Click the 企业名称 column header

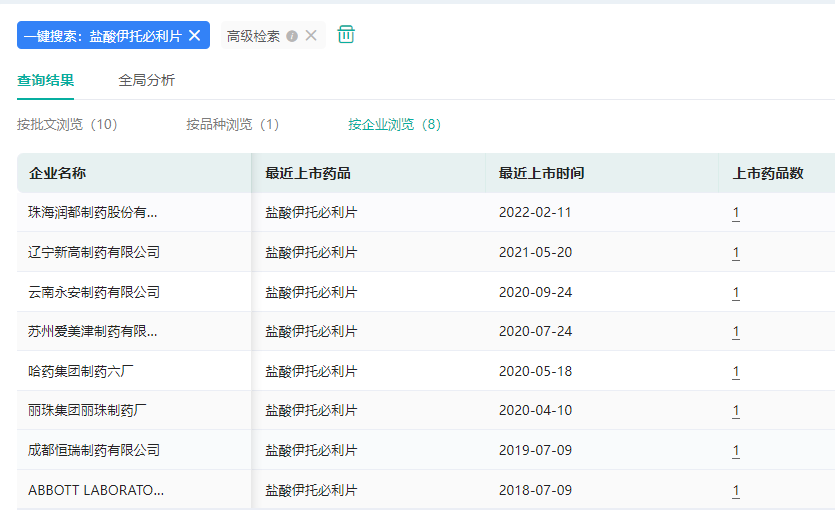pos(58,173)
